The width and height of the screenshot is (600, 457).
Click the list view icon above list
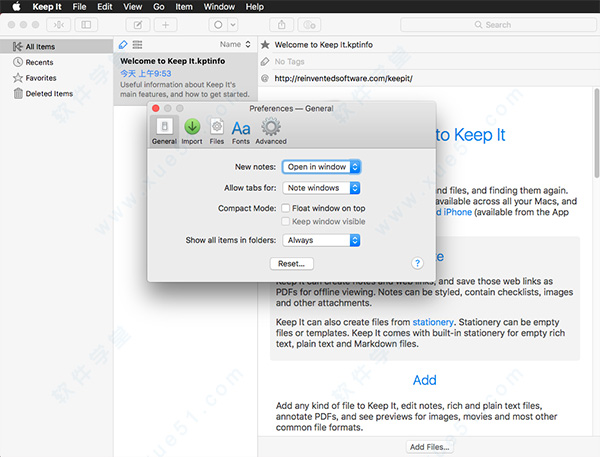(137, 45)
